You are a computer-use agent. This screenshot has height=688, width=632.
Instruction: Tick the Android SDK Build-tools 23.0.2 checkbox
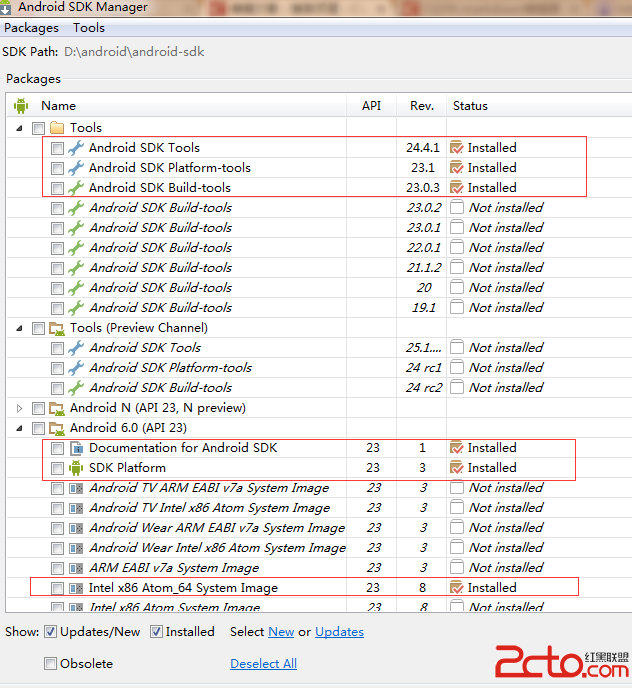click(57, 208)
